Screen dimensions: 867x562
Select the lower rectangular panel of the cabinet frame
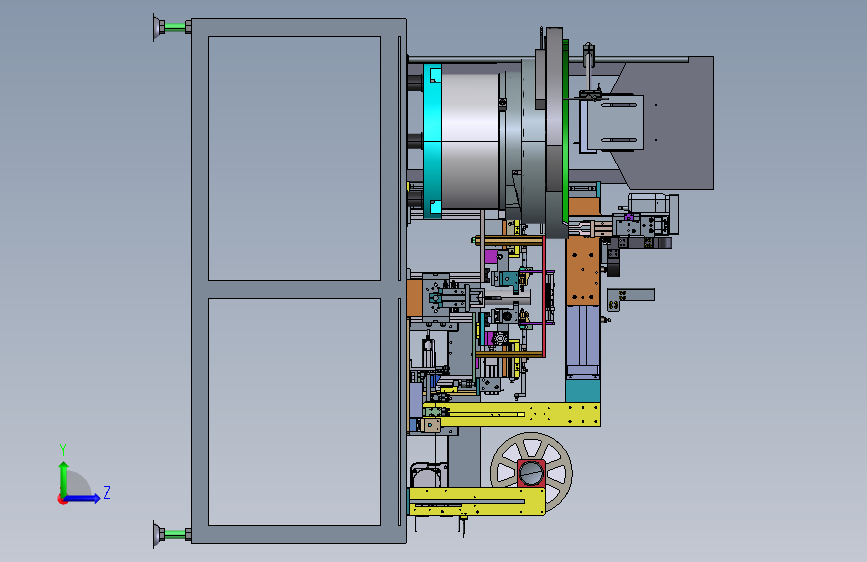click(x=294, y=412)
